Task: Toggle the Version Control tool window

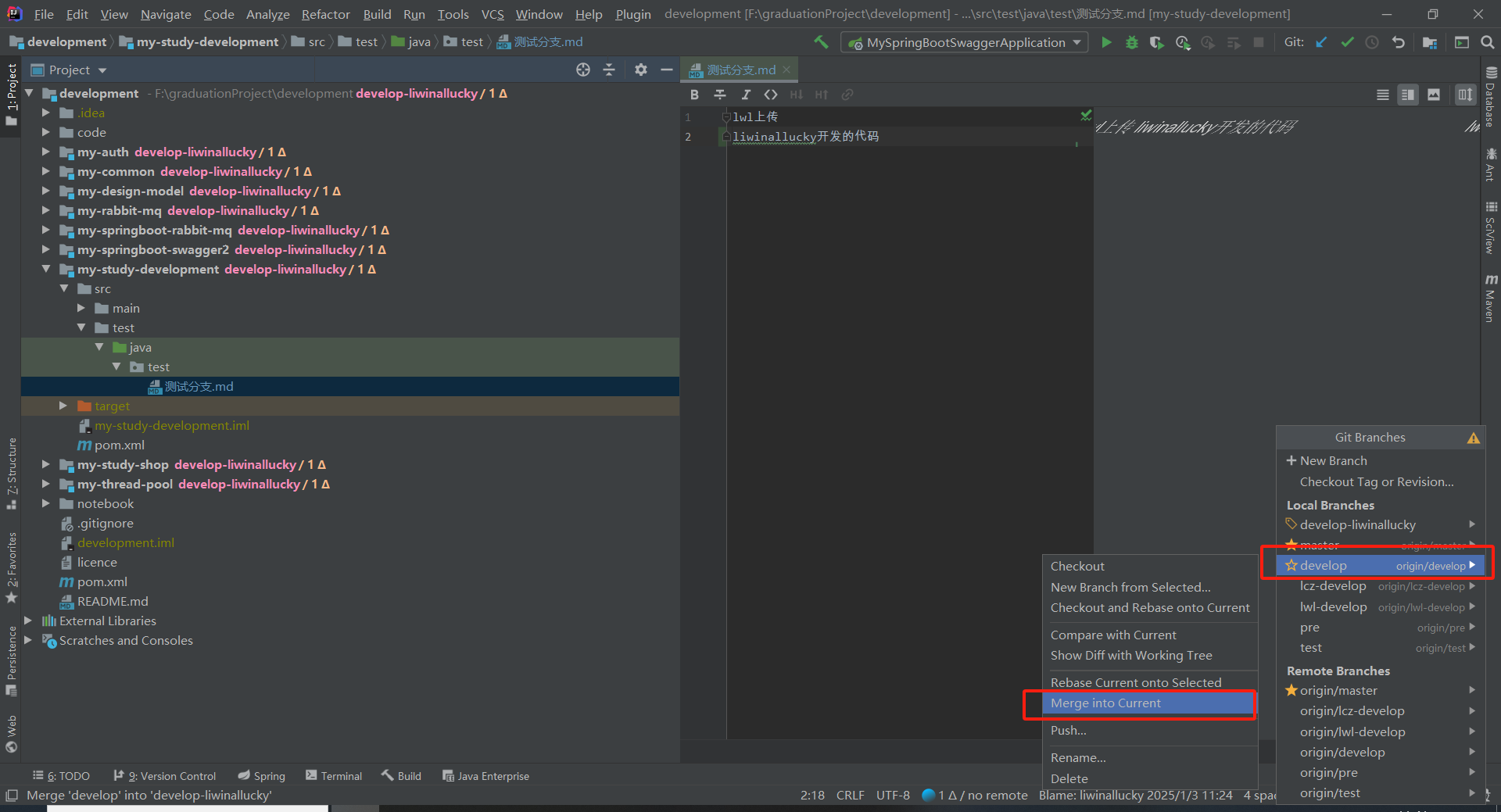Action: point(164,776)
